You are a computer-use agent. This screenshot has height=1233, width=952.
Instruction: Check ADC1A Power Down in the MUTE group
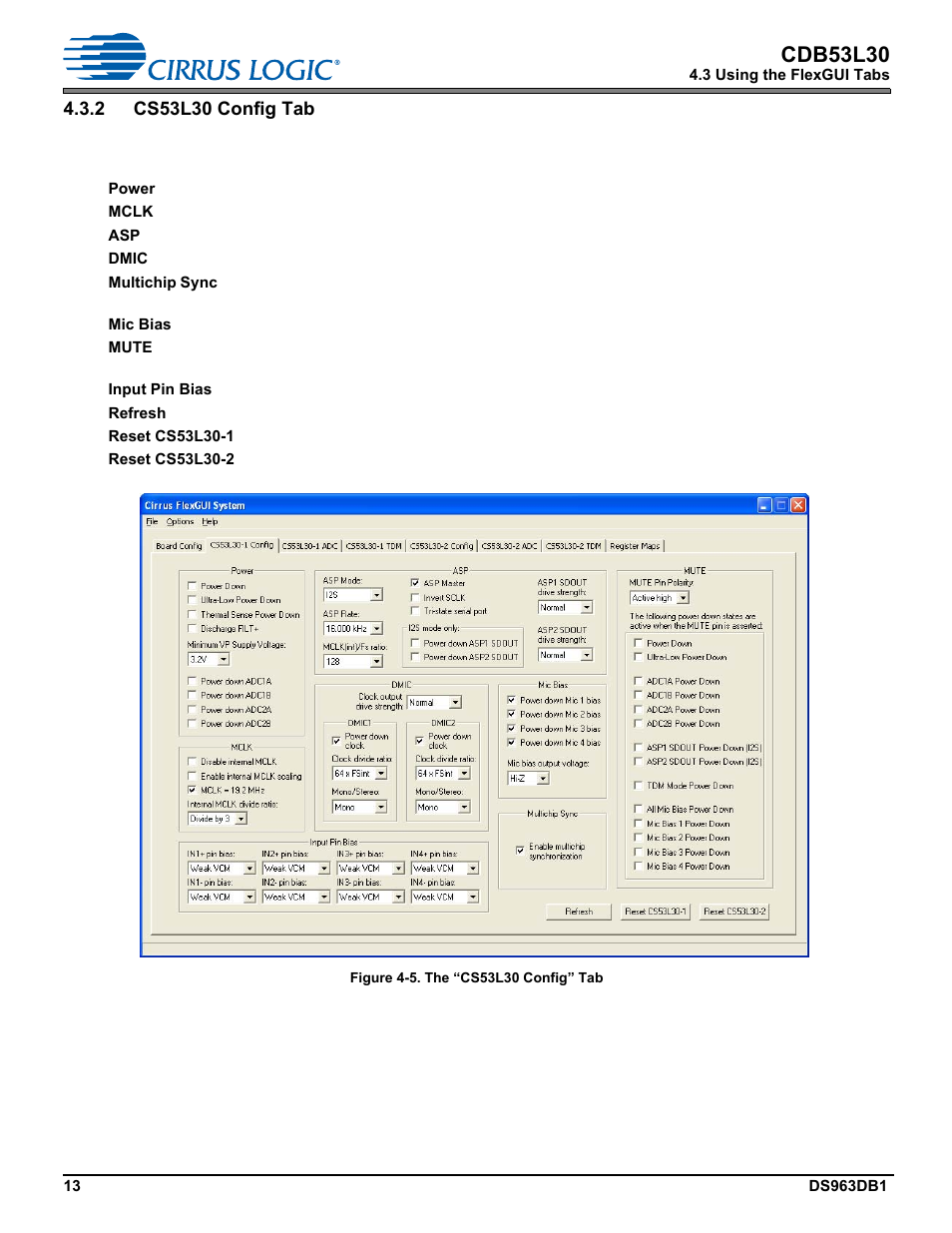(x=639, y=681)
